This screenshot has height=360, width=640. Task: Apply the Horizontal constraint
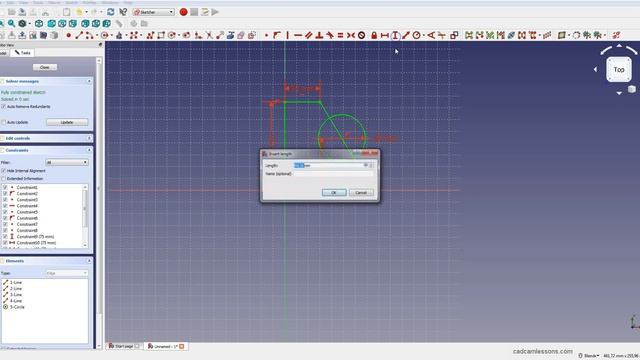[298, 36]
